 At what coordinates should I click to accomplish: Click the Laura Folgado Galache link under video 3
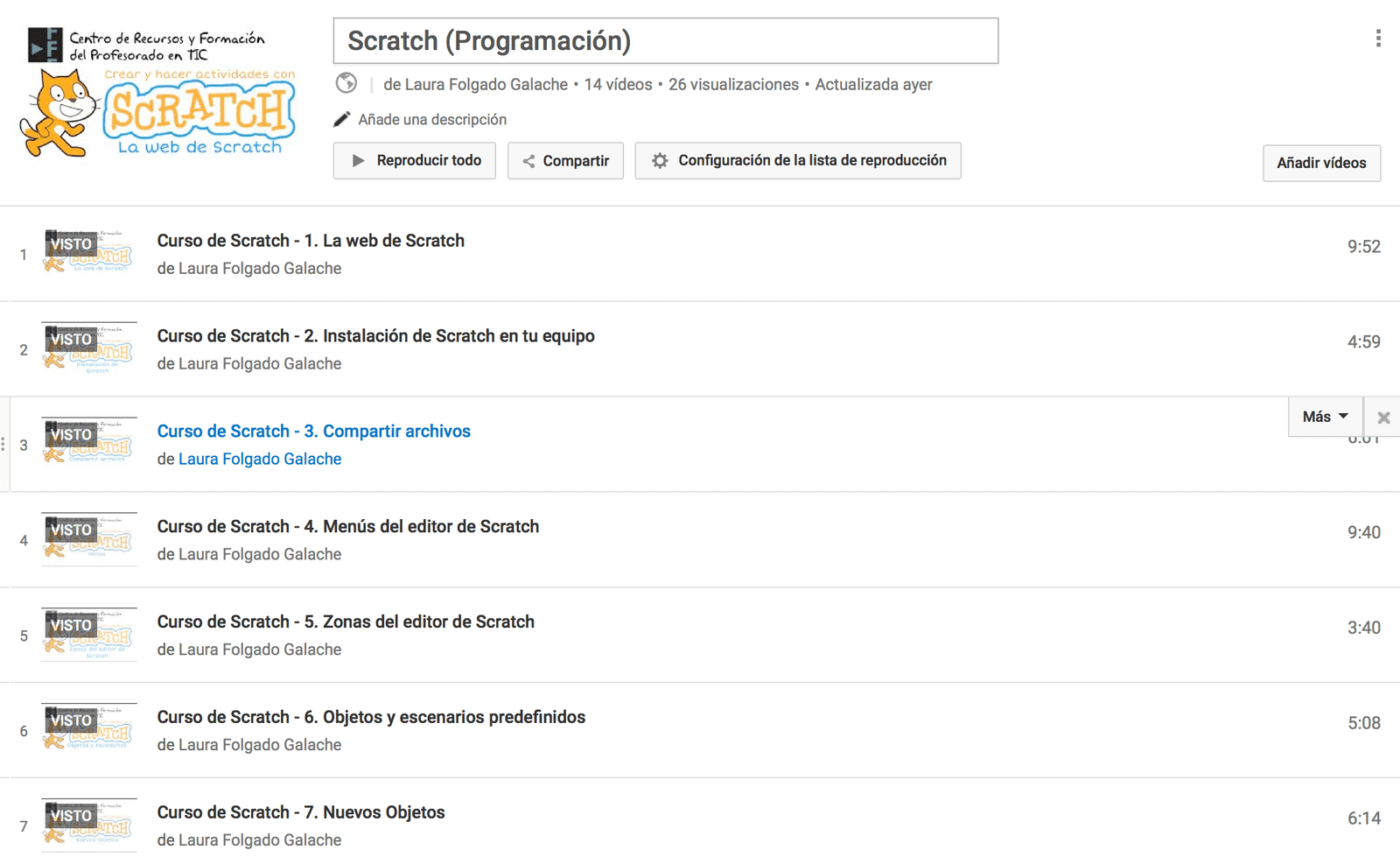(x=260, y=459)
